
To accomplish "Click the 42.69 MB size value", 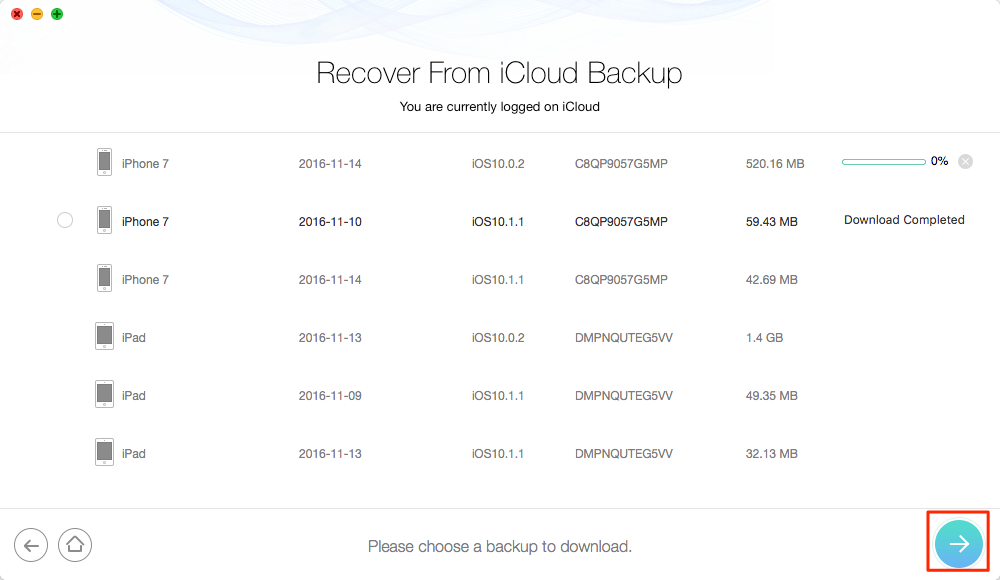I will coord(772,280).
